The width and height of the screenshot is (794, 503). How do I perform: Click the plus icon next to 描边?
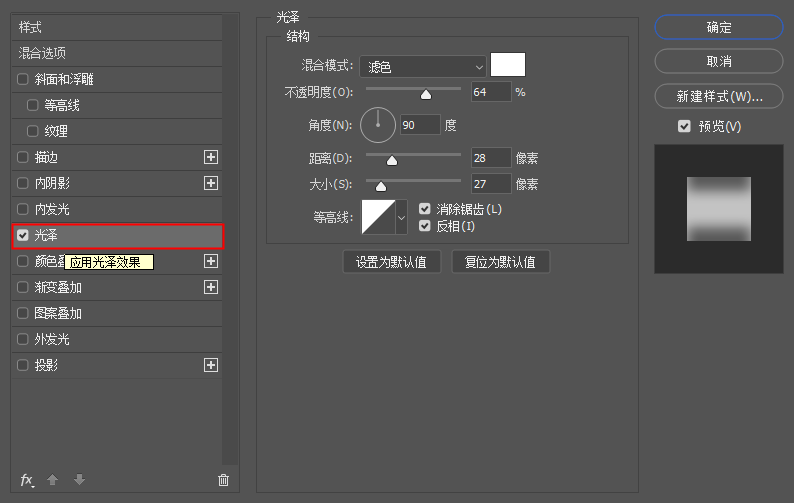[x=211, y=157]
